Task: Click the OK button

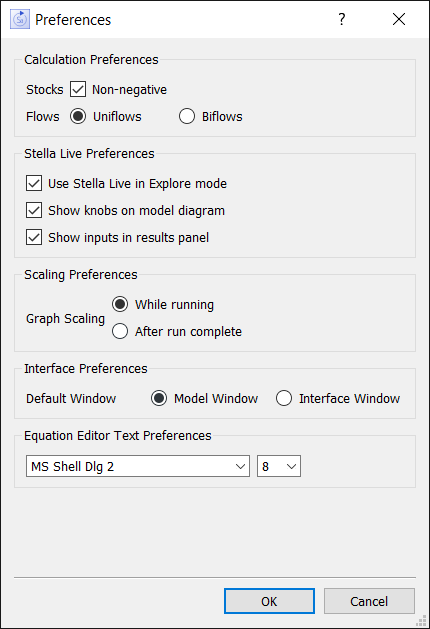Action: (x=269, y=601)
